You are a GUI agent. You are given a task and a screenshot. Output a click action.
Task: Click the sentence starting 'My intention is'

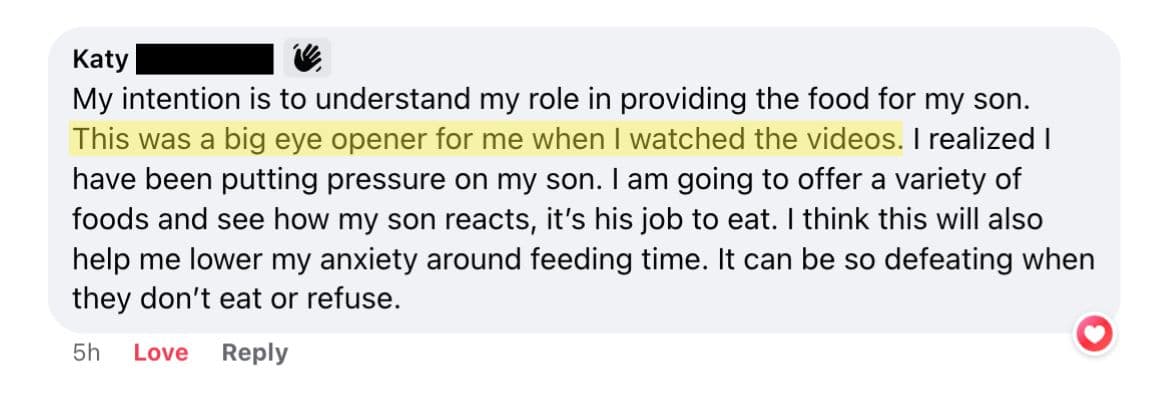(550, 99)
